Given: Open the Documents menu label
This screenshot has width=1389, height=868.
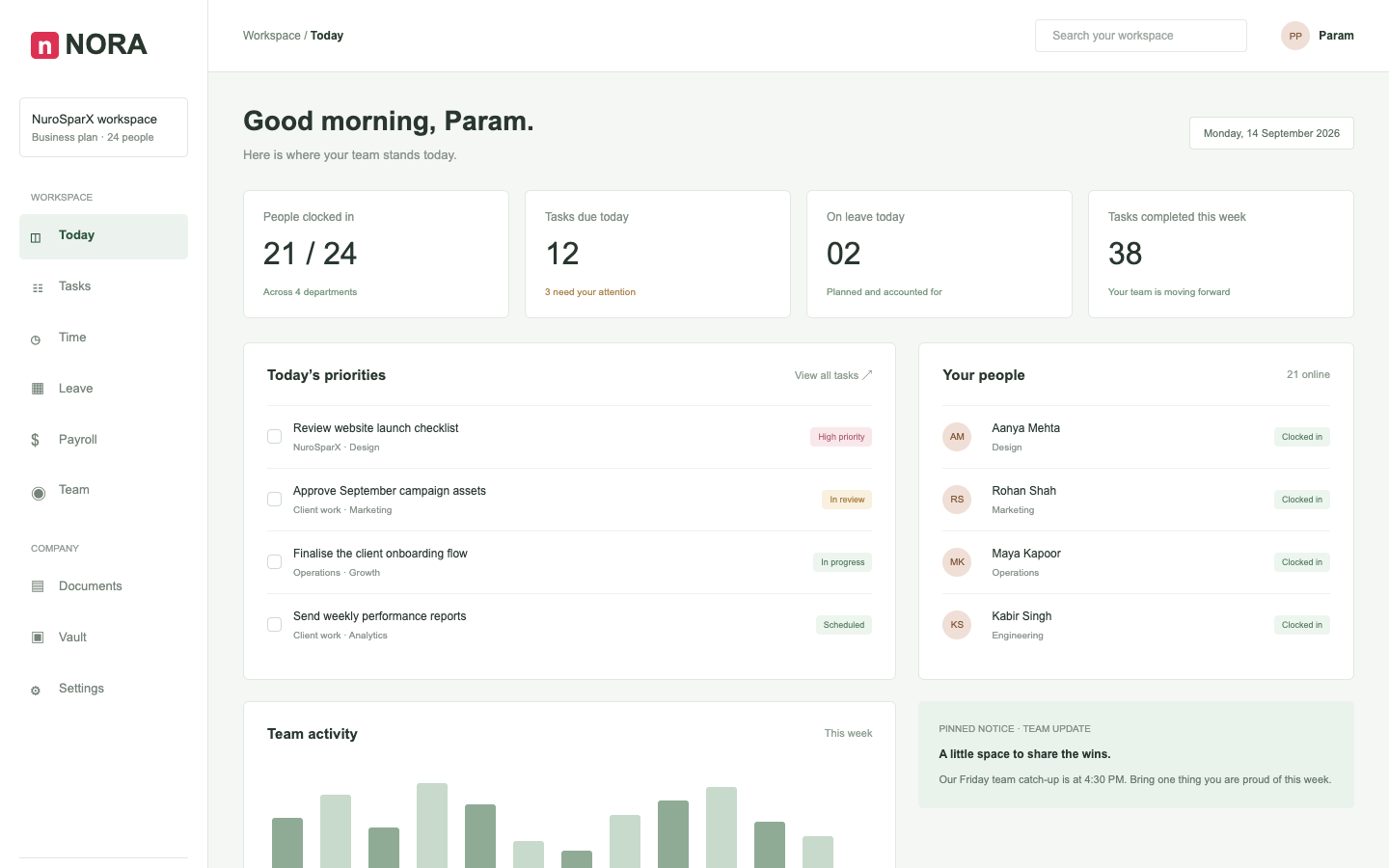Looking at the screenshot, I should (91, 586).
